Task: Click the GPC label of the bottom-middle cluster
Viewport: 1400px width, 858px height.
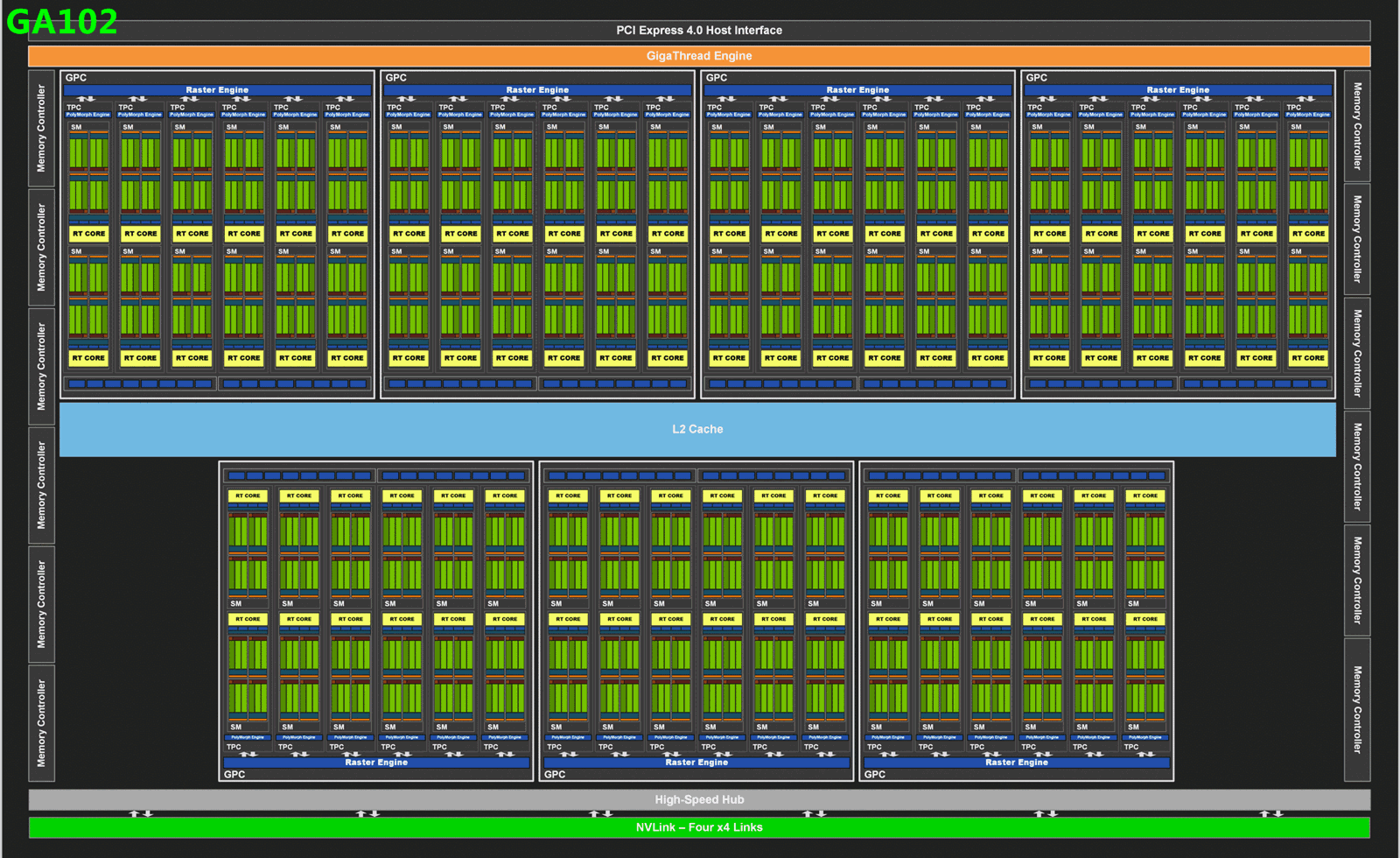Action: click(555, 775)
